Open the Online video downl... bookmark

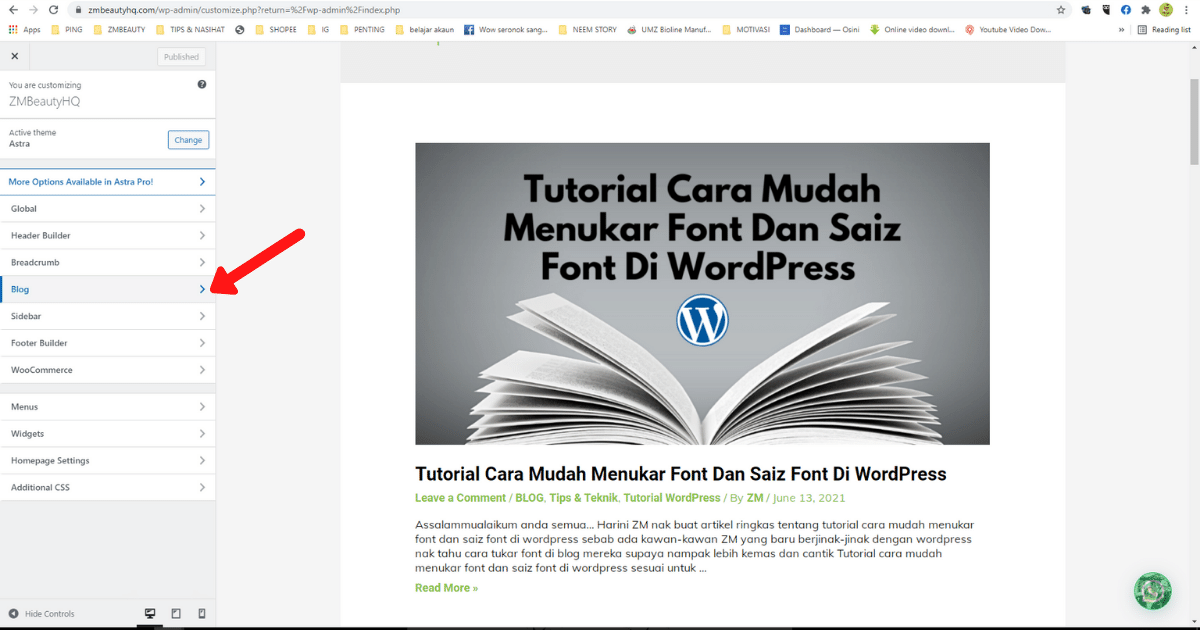pos(912,30)
